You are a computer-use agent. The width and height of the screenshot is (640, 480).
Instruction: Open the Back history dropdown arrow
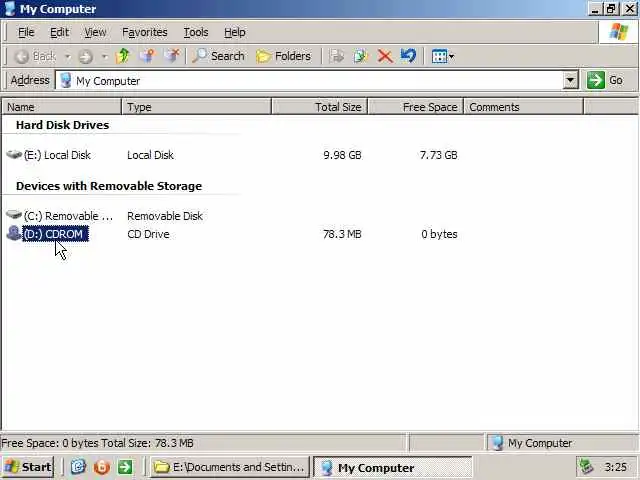point(68,56)
